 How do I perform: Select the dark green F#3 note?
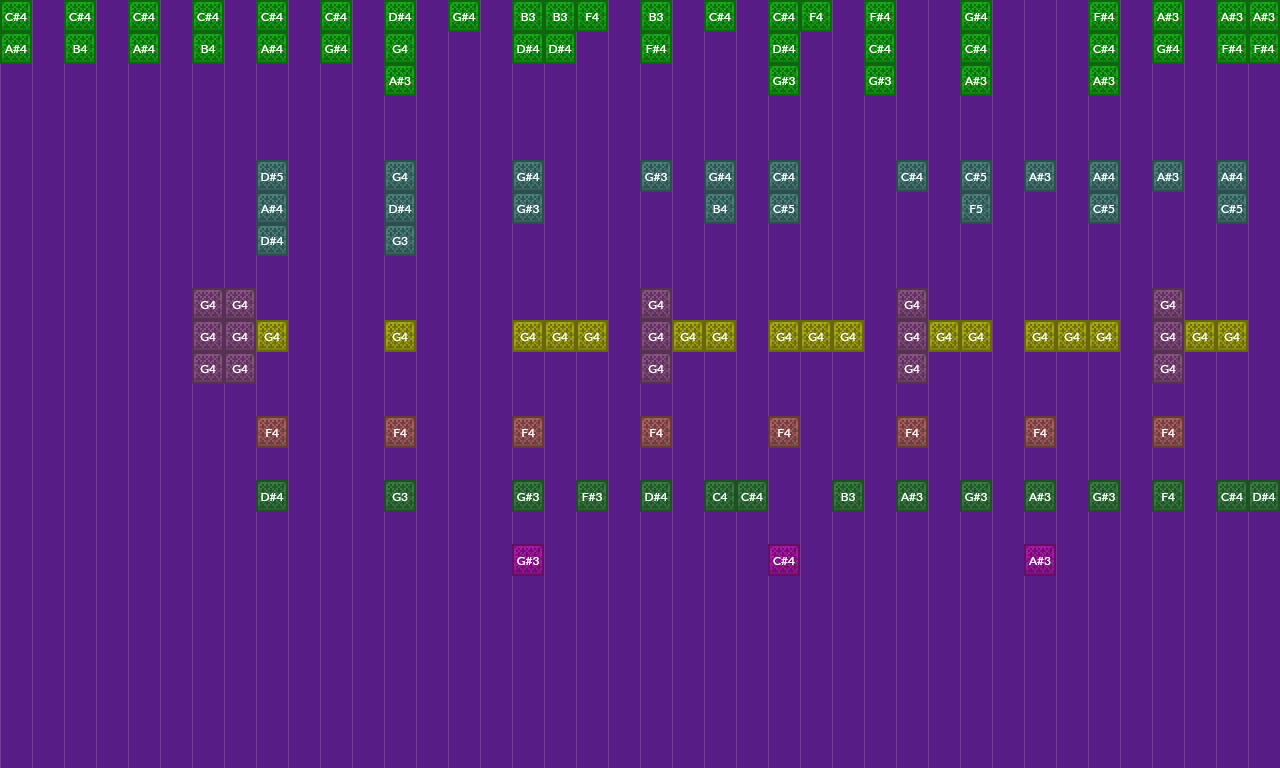tap(592, 496)
